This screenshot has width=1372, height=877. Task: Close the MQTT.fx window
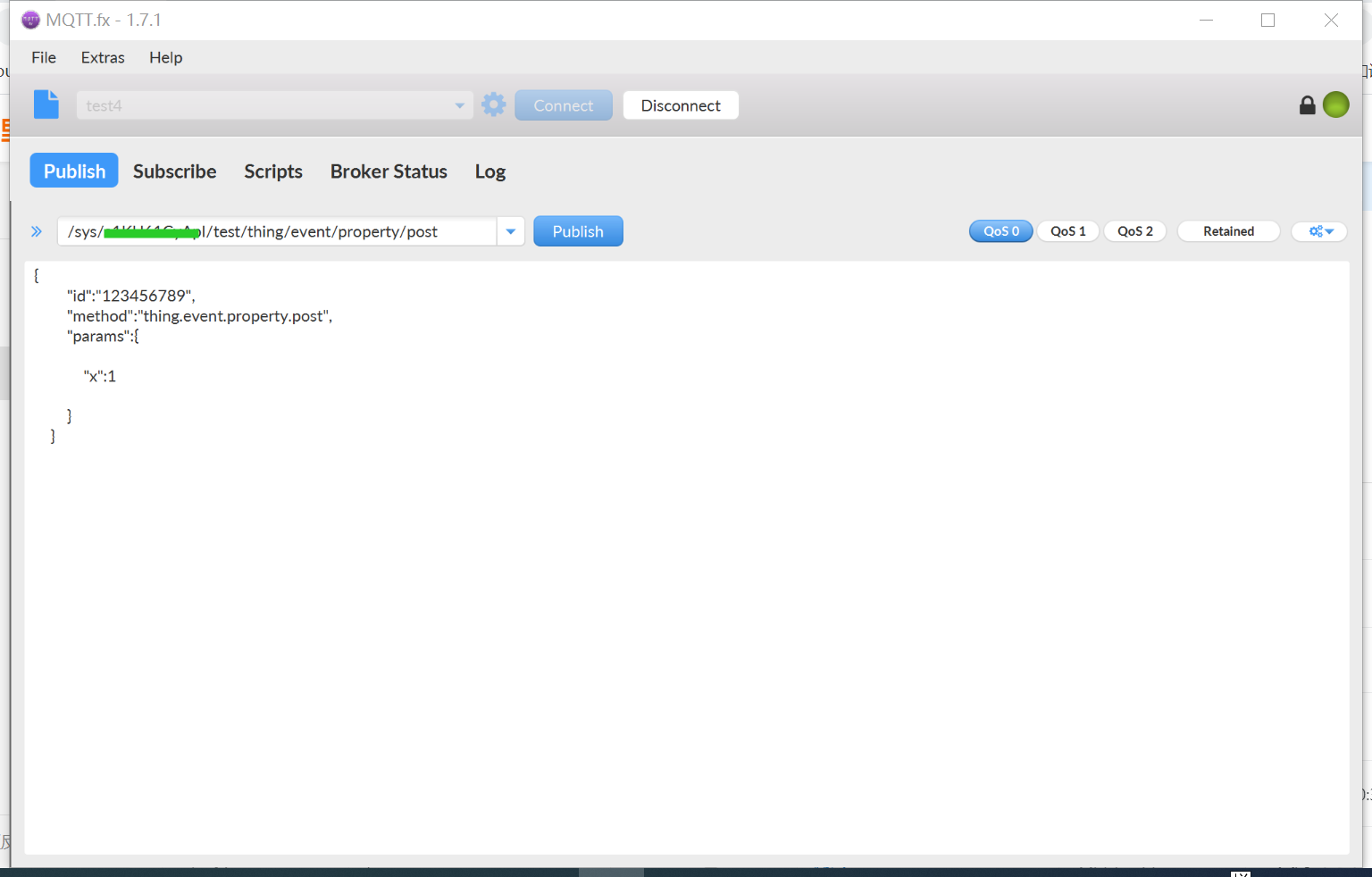click(1331, 20)
